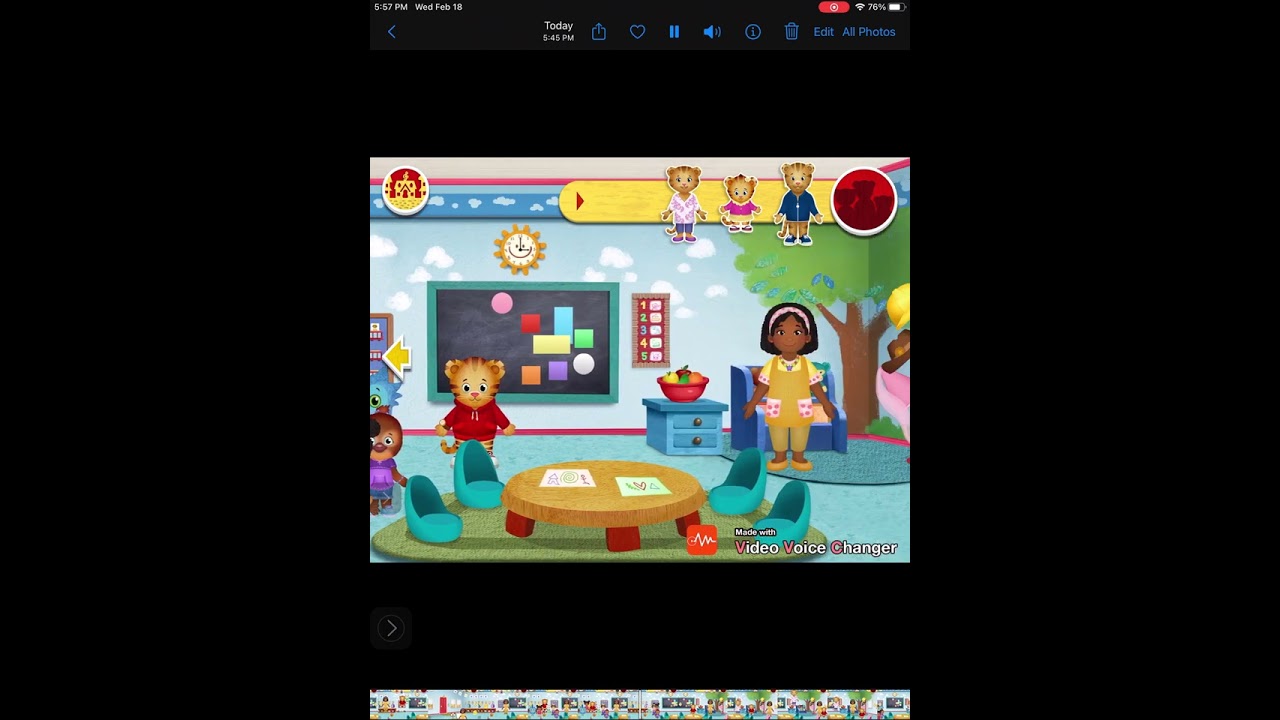Tap the yellow rectangle on chalkboard

[x=551, y=345]
